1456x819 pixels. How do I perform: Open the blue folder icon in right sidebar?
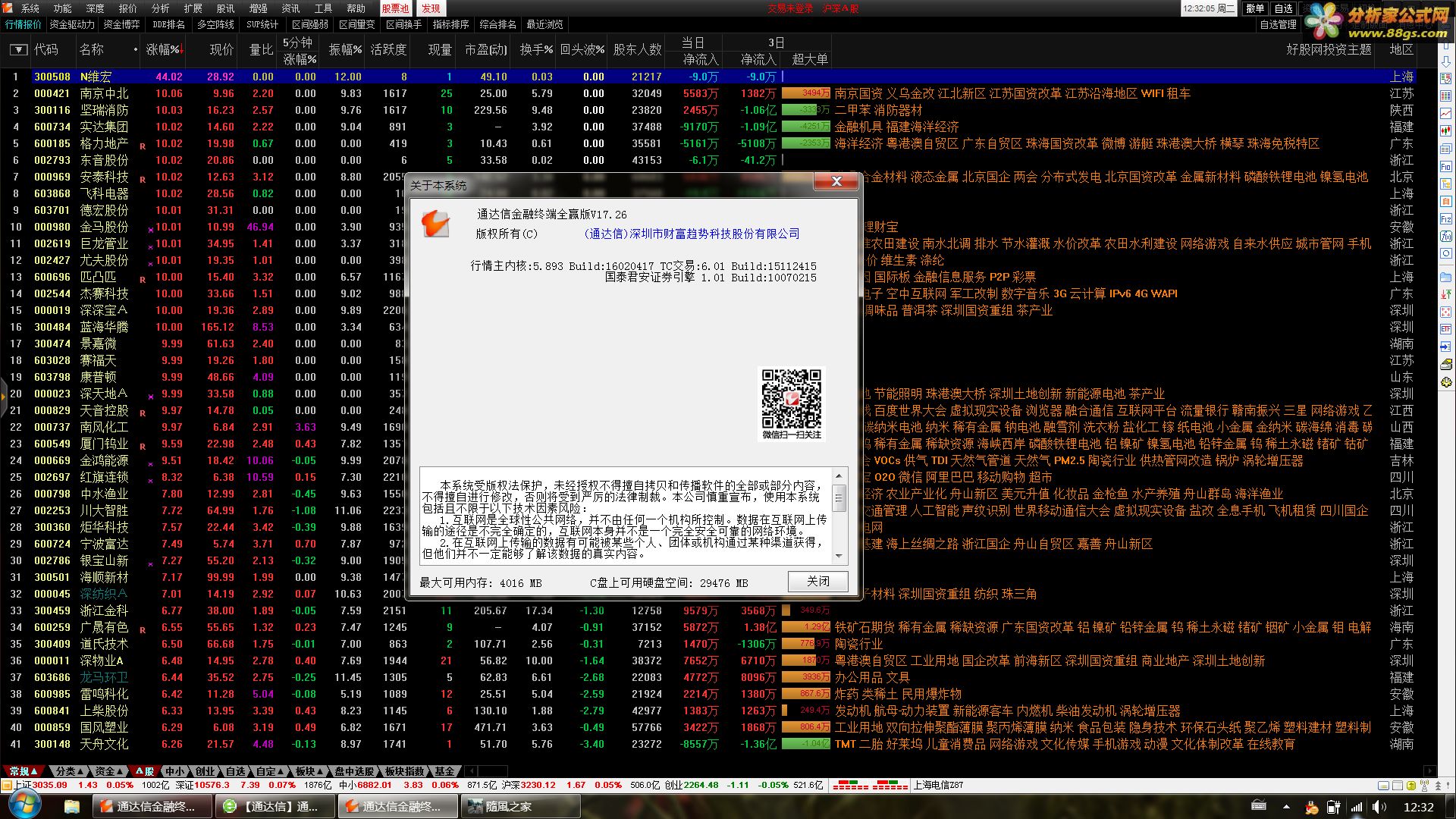pyautogui.click(x=1446, y=277)
